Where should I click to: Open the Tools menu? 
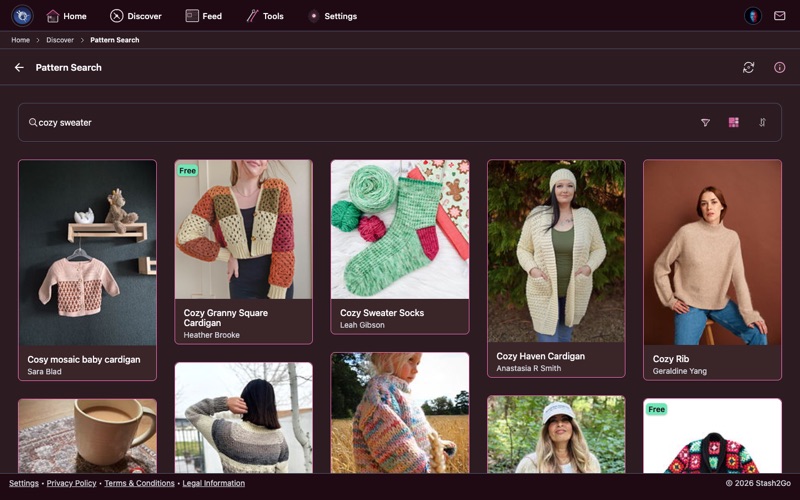point(265,16)
